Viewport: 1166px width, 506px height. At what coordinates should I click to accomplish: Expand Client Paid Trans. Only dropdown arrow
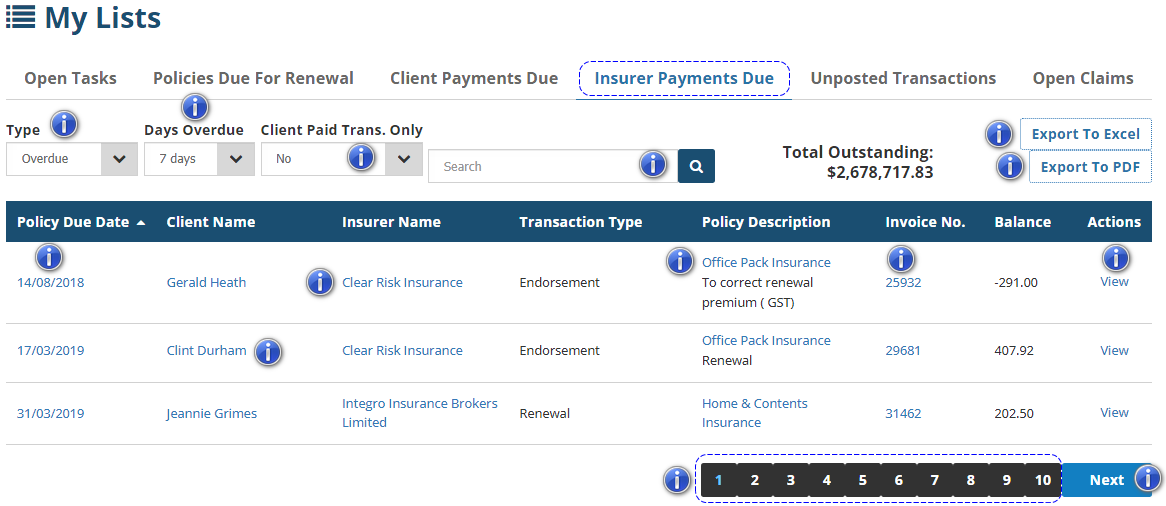click(404, 158)
